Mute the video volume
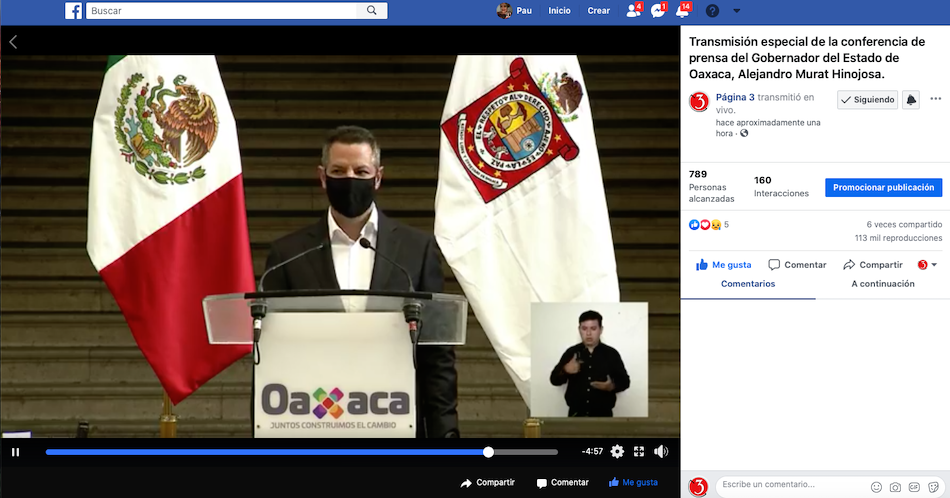950x498 pixels. pyautogui.click(x=661, y=451)
